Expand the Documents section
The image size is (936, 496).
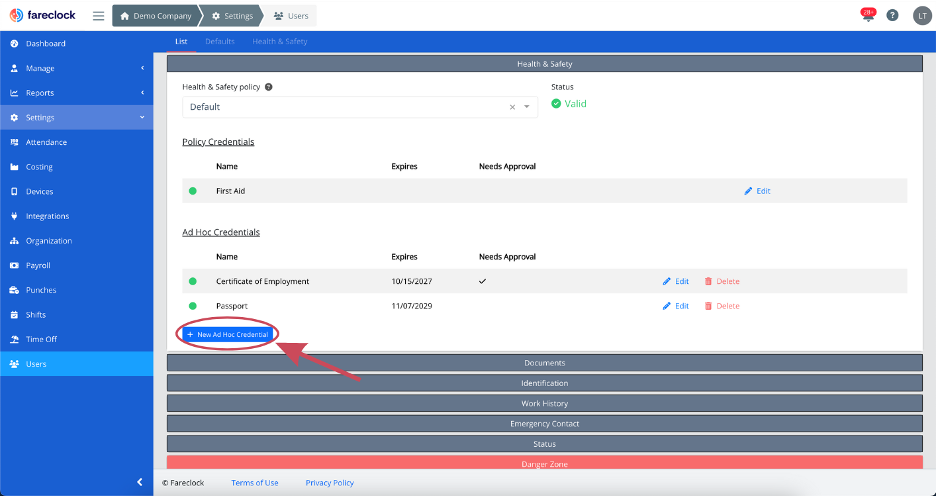544,363
